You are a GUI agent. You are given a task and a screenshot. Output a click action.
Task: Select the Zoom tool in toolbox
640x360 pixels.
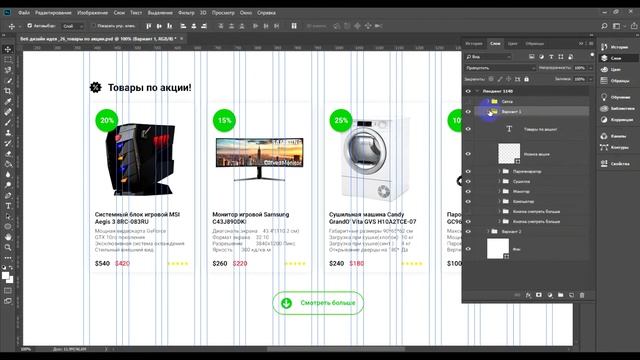[8, 247]
